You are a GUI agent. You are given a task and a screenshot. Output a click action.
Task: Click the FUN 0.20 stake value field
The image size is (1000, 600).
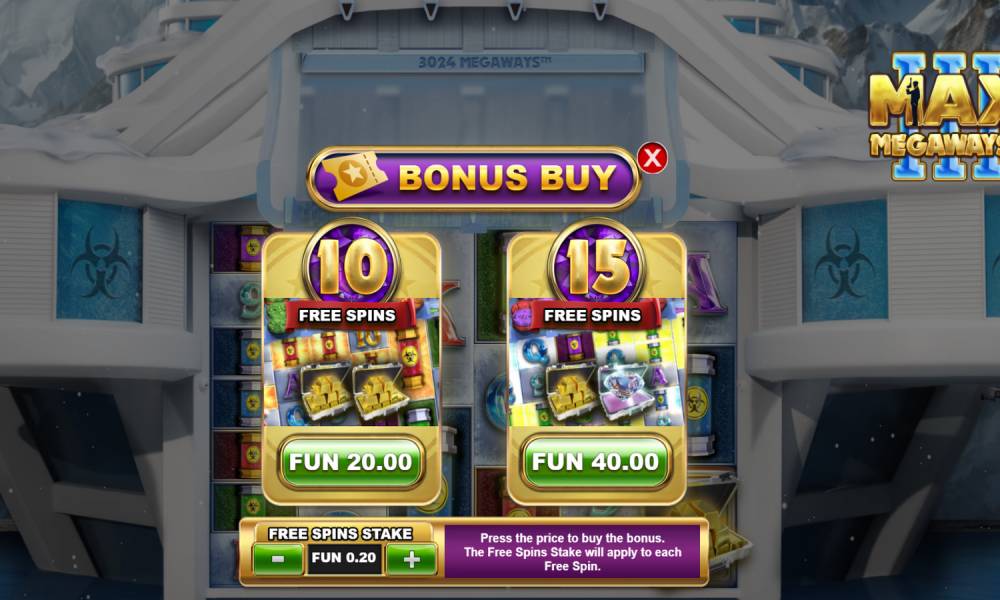pyautogui.click(x=344, y=558)
